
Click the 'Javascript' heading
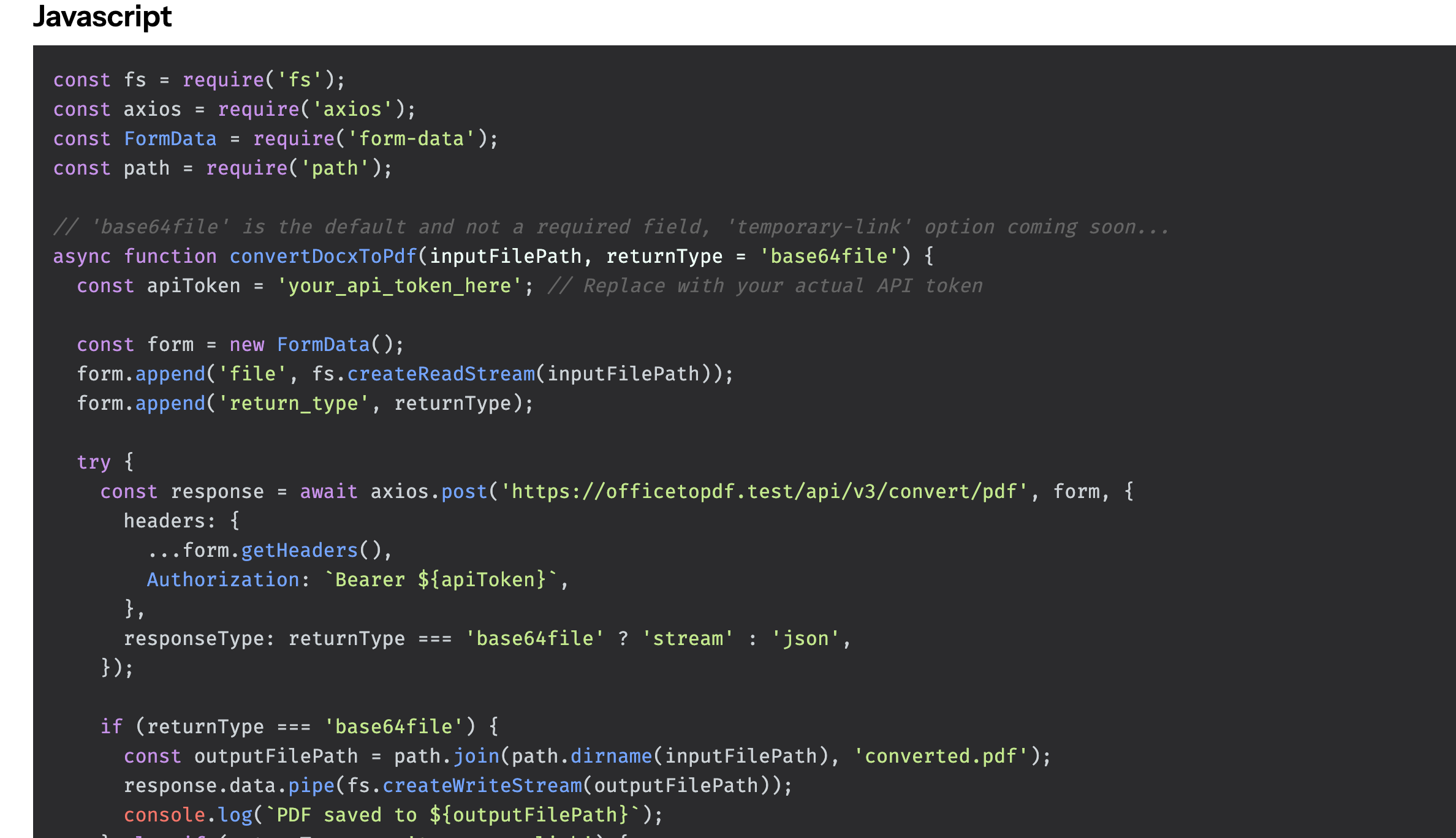tap(102, 17)
